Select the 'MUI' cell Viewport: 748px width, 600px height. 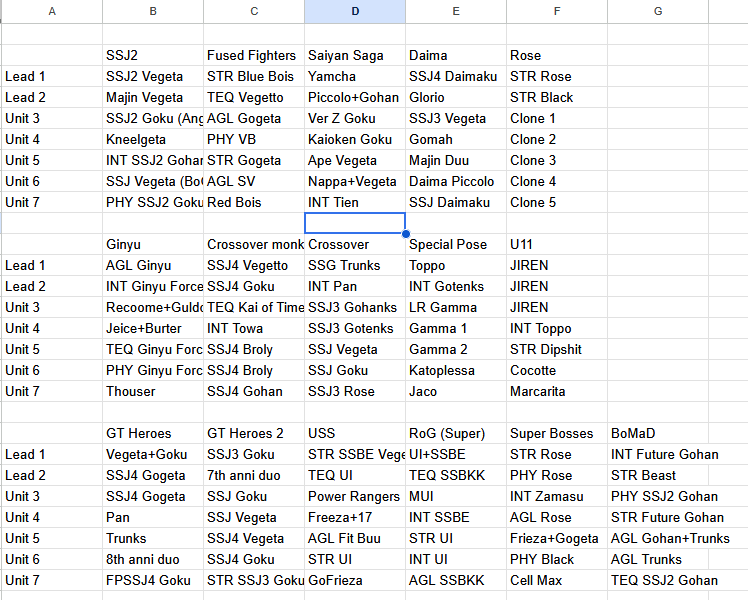coord(456,496)
